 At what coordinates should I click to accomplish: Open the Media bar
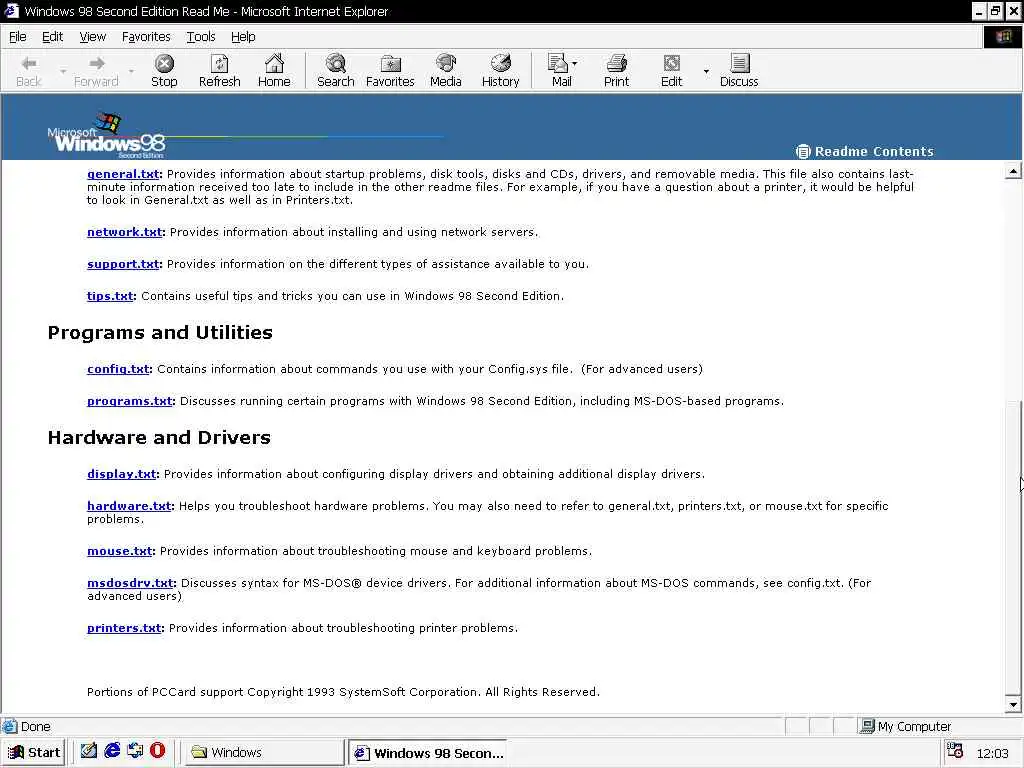[445, 71]
